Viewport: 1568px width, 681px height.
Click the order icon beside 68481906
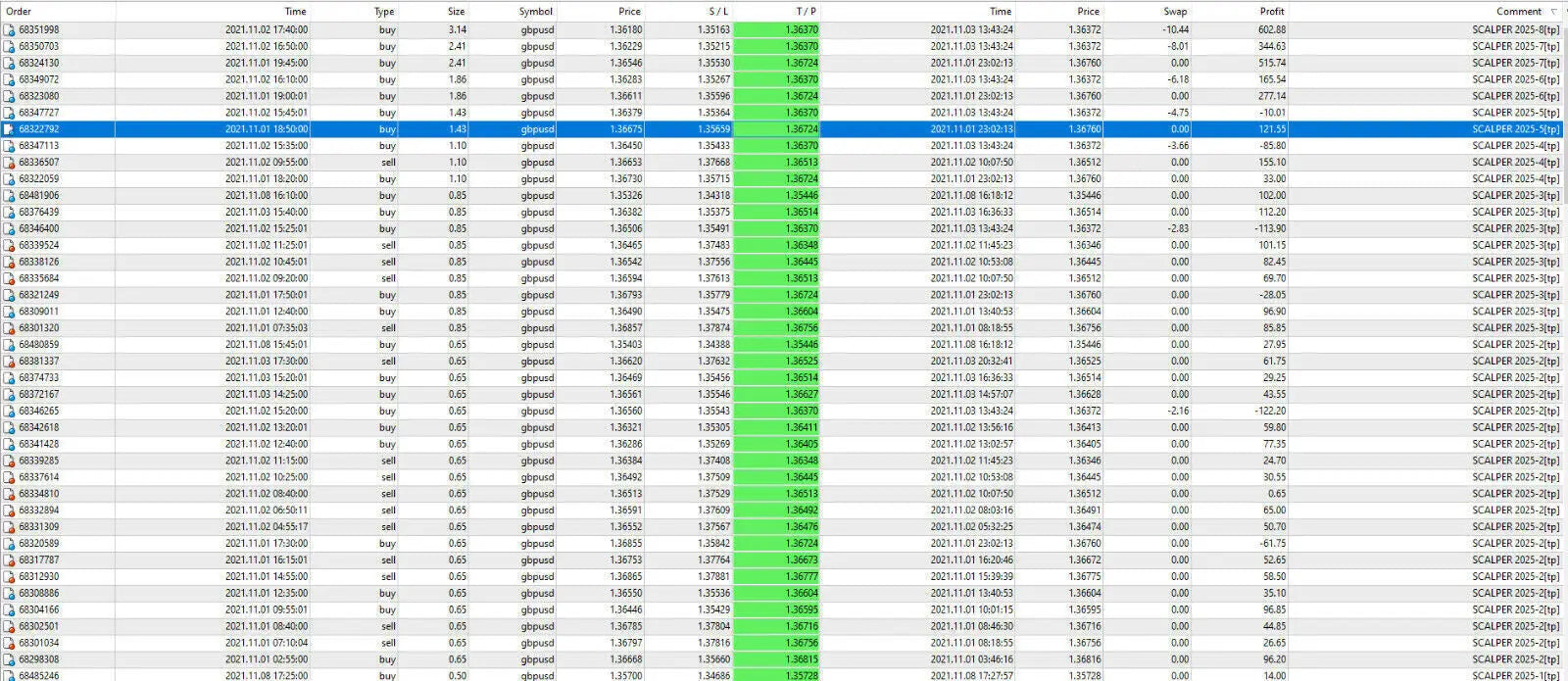coord(9,195)
